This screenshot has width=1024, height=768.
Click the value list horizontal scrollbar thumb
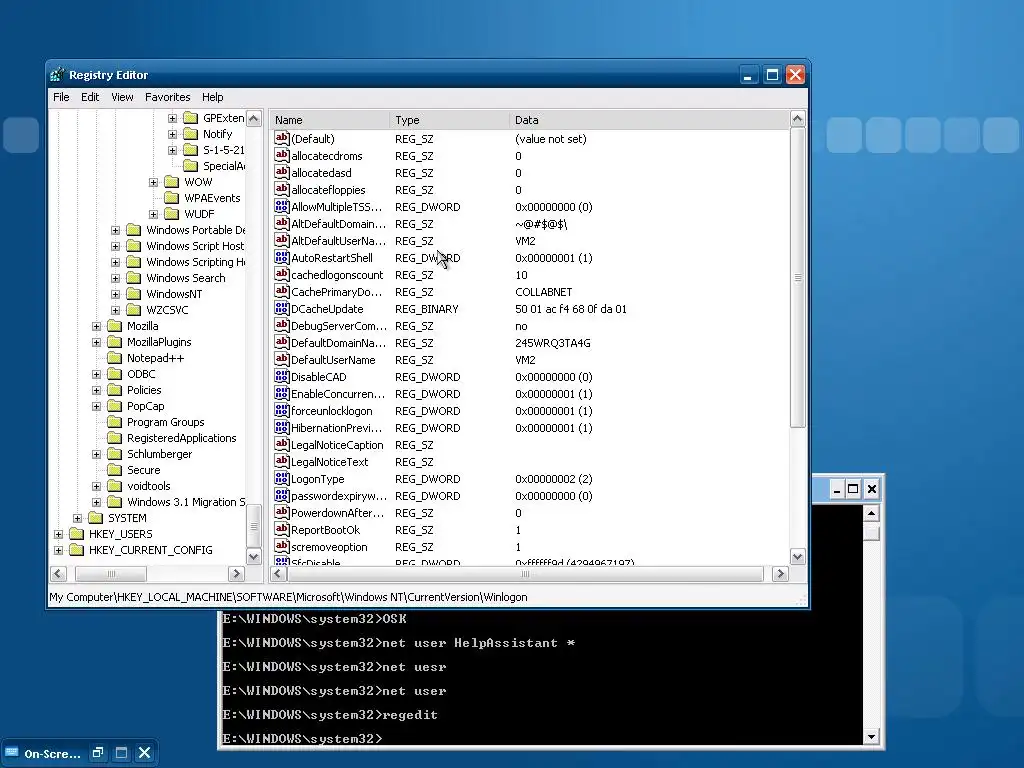point(525,574)
